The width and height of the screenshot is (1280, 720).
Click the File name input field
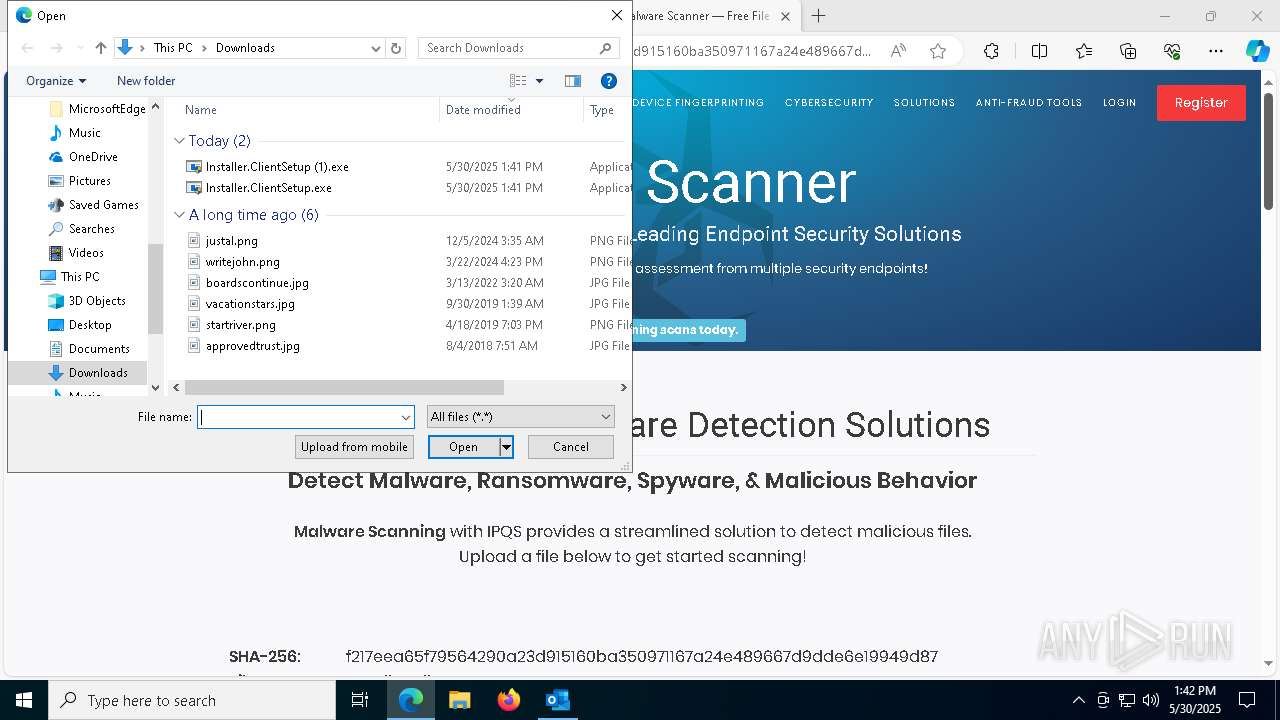[x=298, y=417]
